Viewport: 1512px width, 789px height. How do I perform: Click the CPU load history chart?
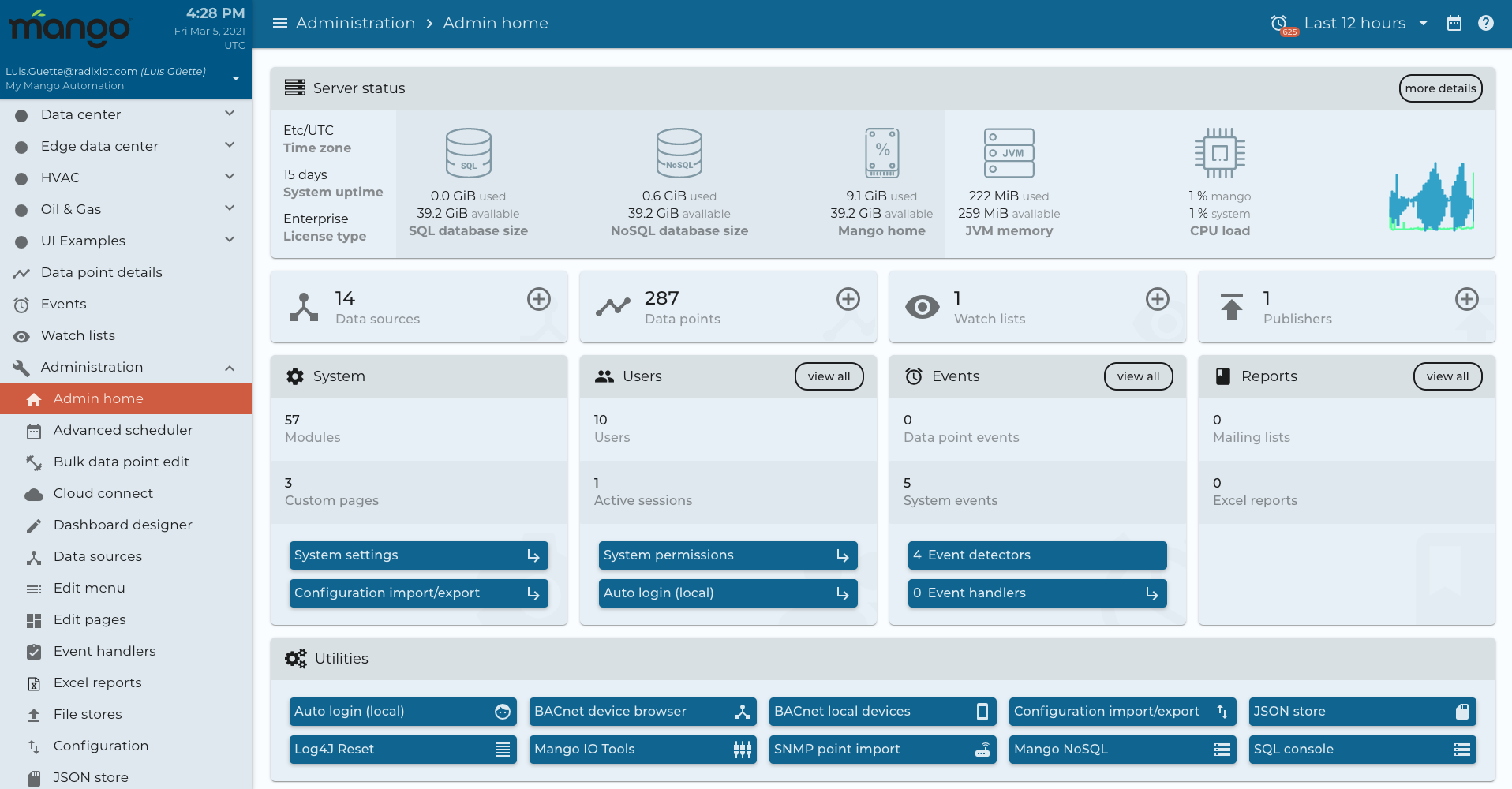coord(1432,197)
